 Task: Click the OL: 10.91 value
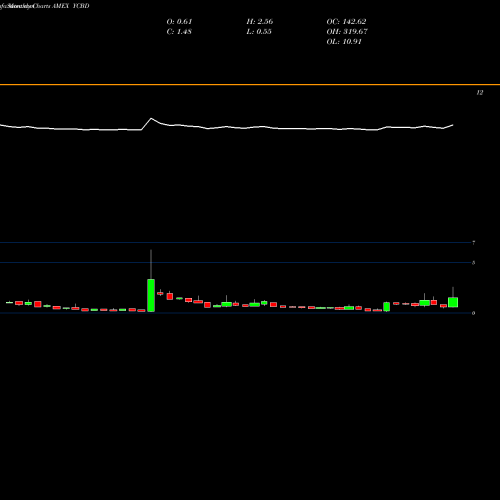344,42
